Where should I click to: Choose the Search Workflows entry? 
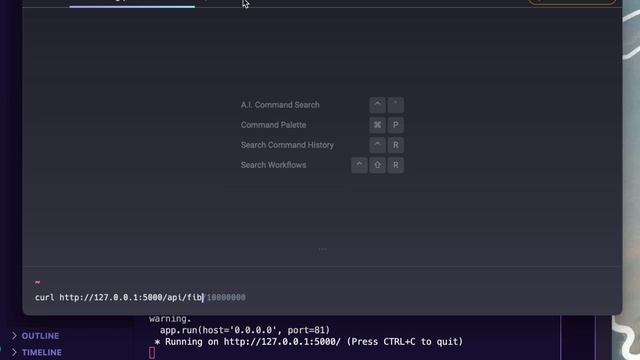(x=322, y=165)
